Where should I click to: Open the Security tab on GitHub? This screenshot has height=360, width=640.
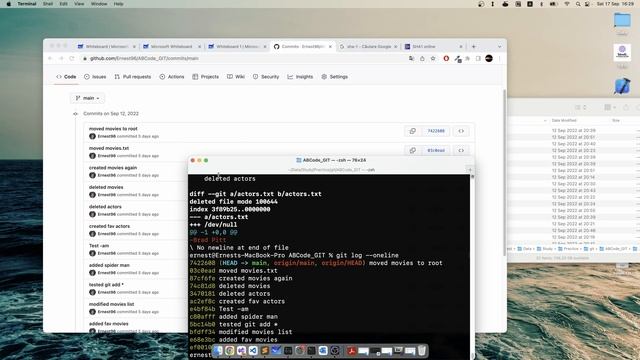click(266, 77)
